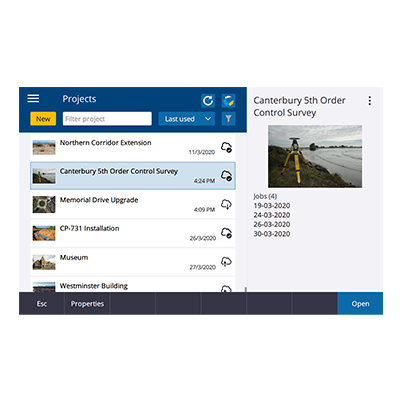Select the Museum project row

pyautogui.click(x=133, y=262)
